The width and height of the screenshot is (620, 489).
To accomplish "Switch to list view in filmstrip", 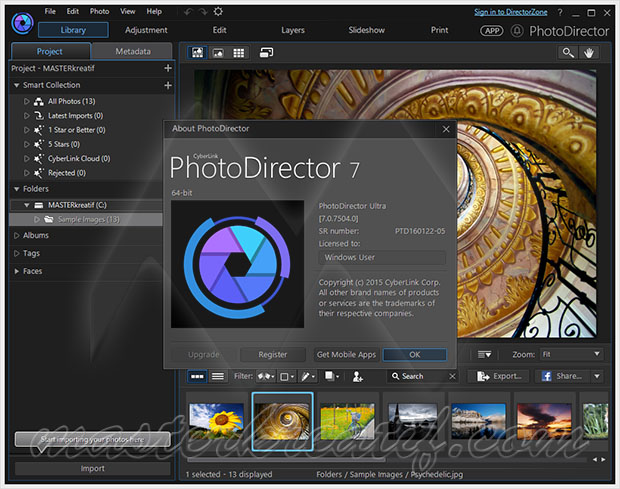I will (216, 376).
